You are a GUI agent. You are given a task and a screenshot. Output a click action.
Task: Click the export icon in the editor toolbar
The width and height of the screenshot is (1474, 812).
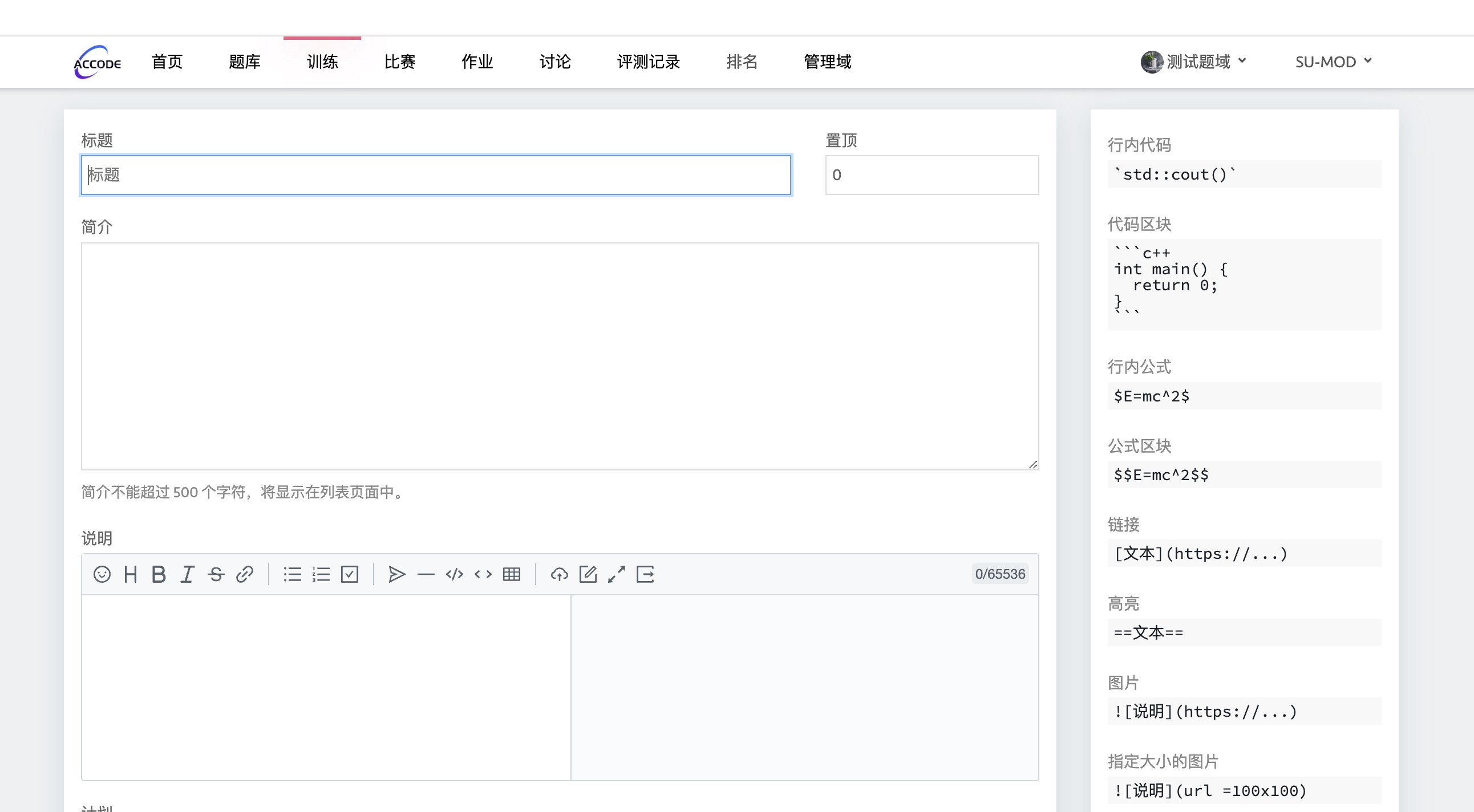click(x=645, y=574)
